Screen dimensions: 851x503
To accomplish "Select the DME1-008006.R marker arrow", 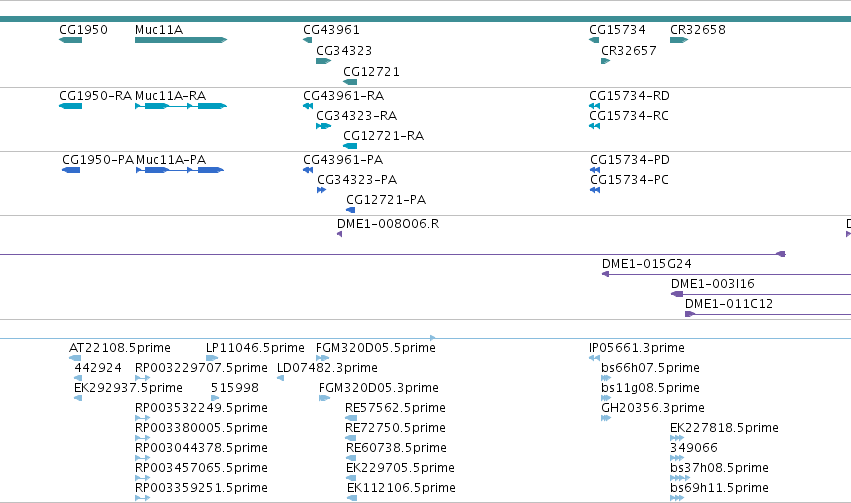I will point(340,234).
